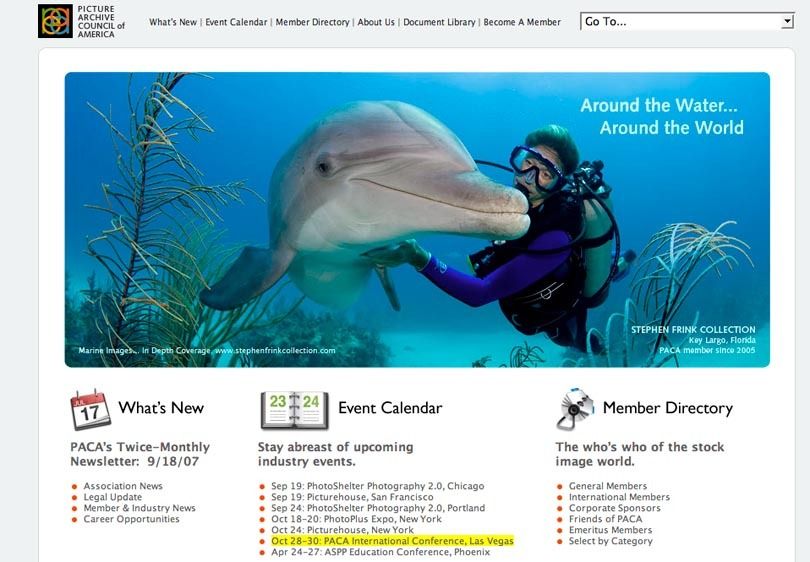Click the Member Directory icon

pyautogui.click(x=575, y=410)
